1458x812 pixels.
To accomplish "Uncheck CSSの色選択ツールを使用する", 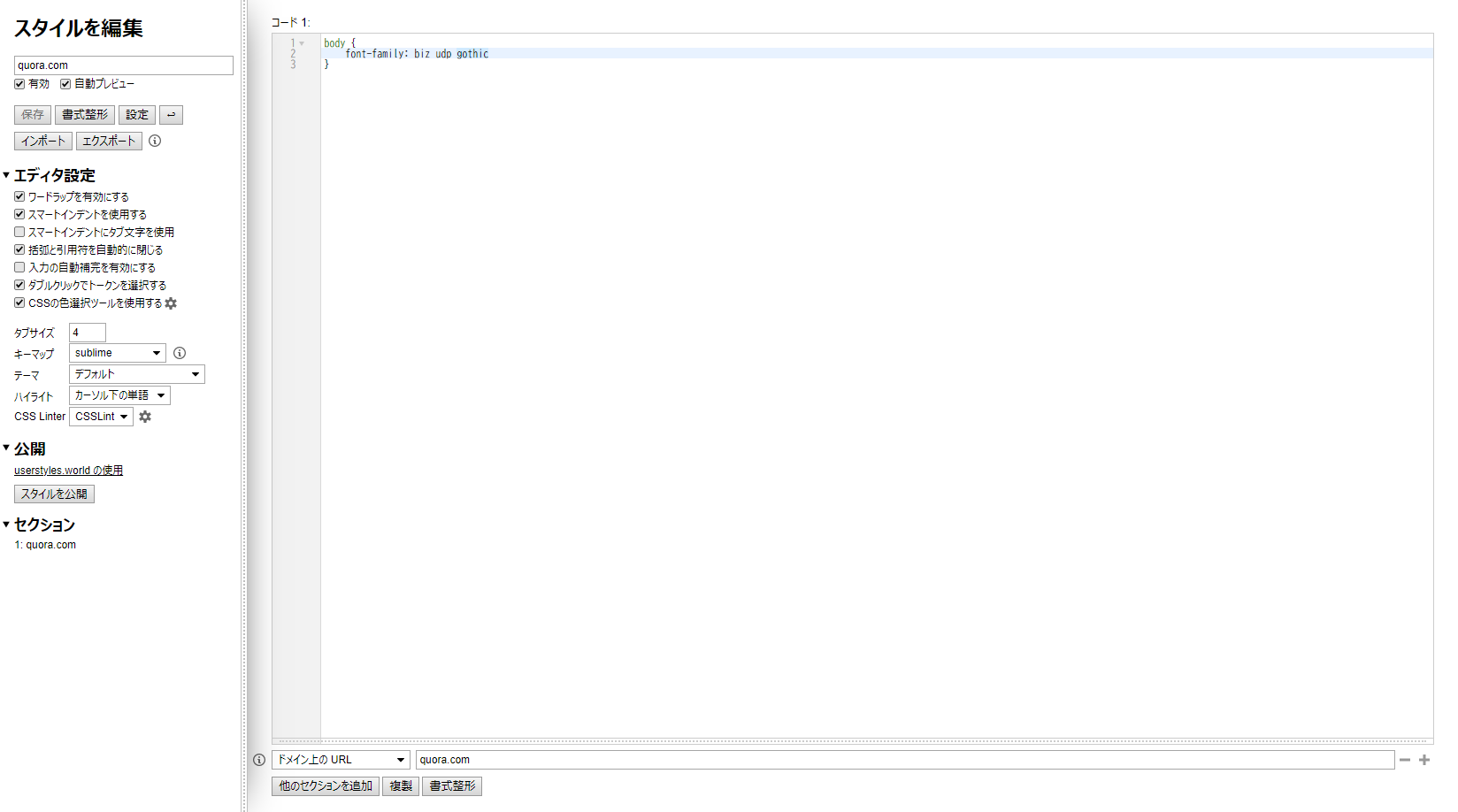I will 19,303.
